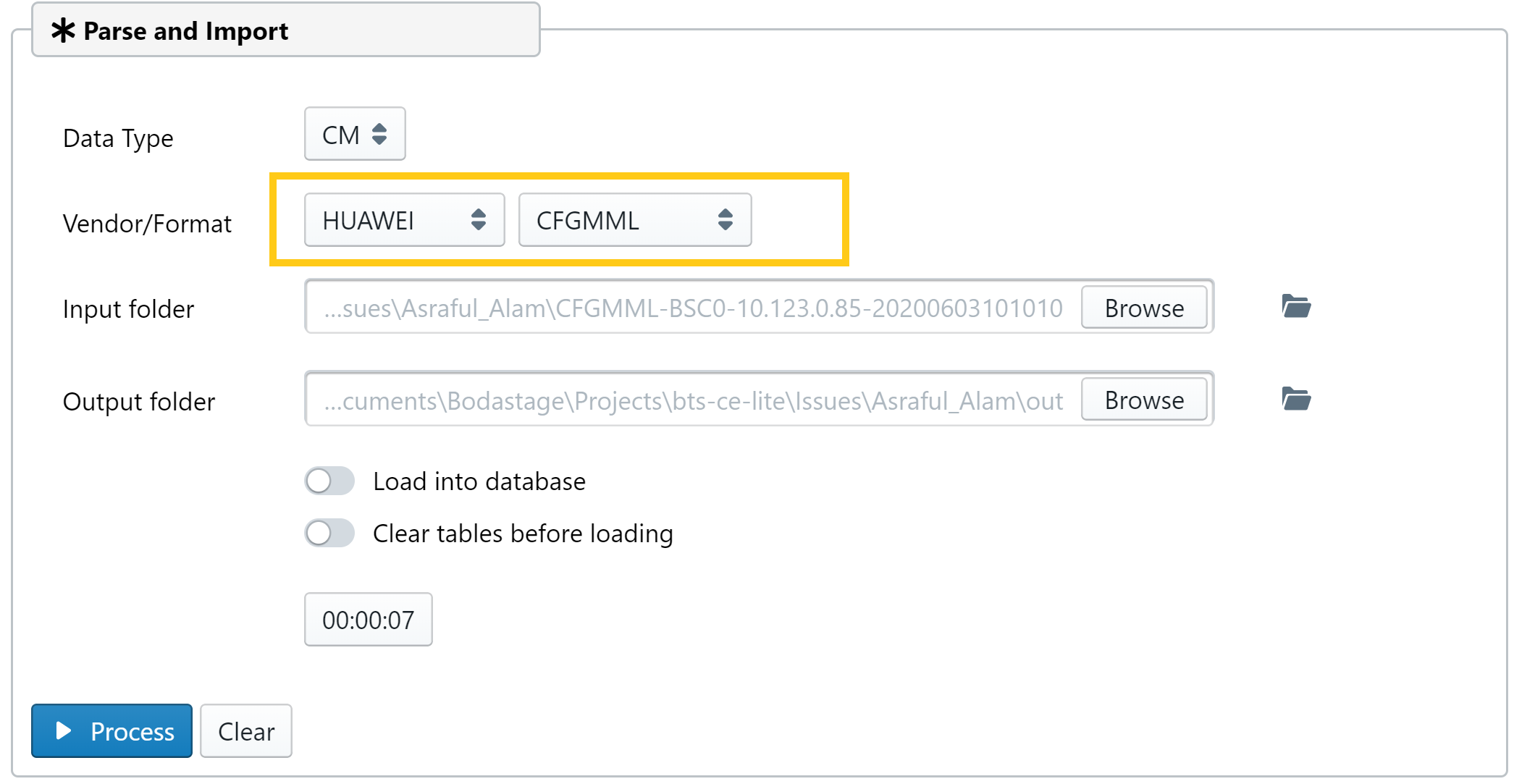Browse for the Input folder
The width and height of the screenshot is (1514, 784).
tap(1144, 308)
